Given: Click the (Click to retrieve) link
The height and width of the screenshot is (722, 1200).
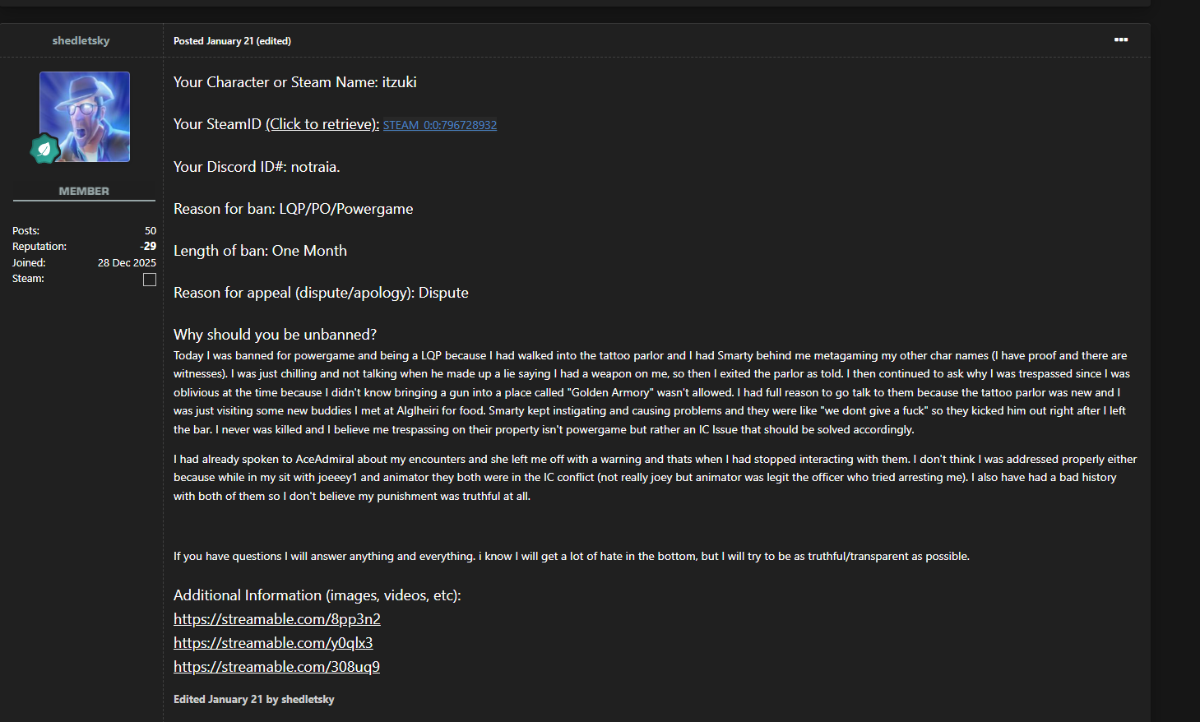Looking at the screenshot, I should point(322,124).
